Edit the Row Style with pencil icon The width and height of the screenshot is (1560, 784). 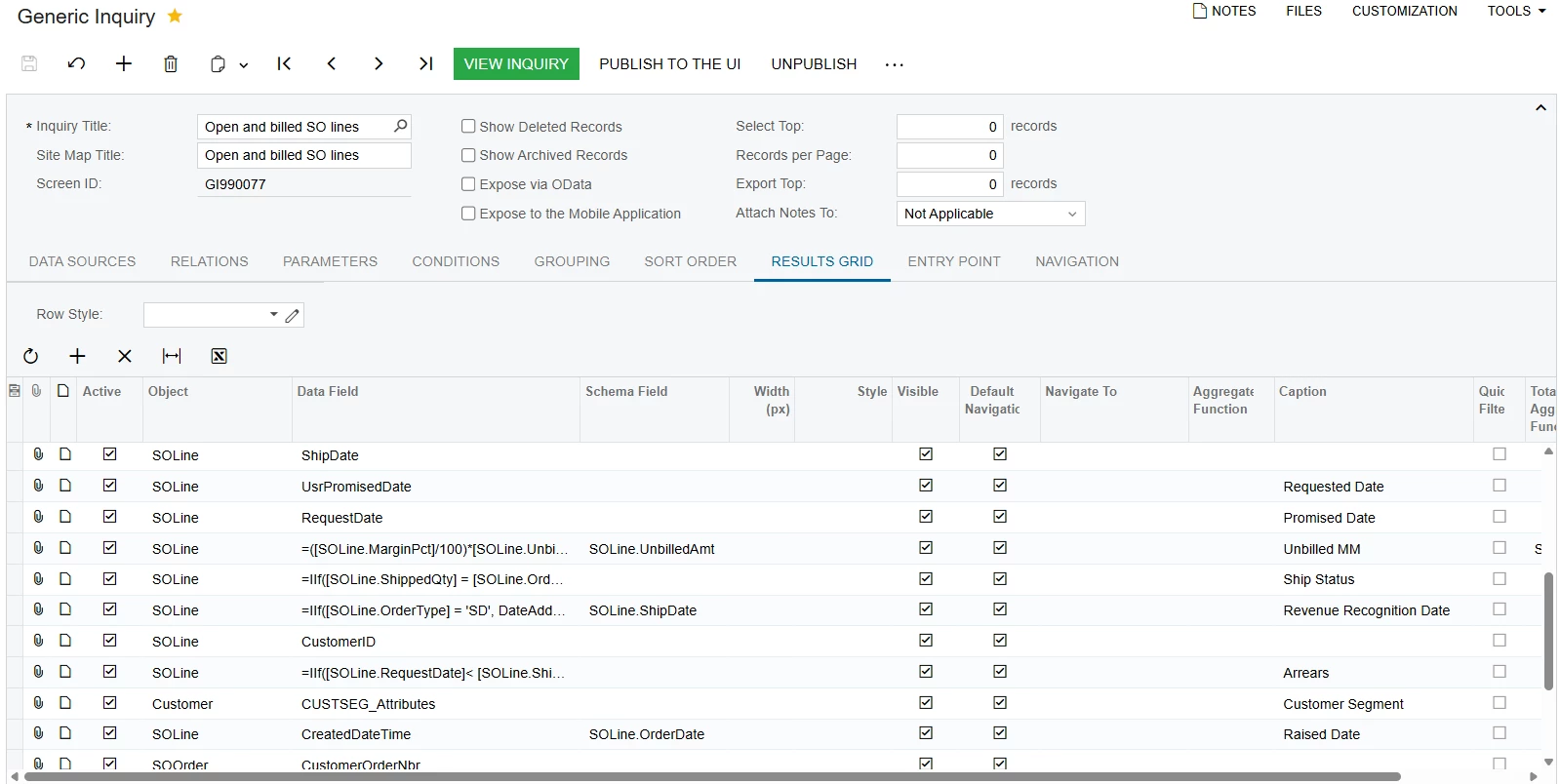pos(292,315)
